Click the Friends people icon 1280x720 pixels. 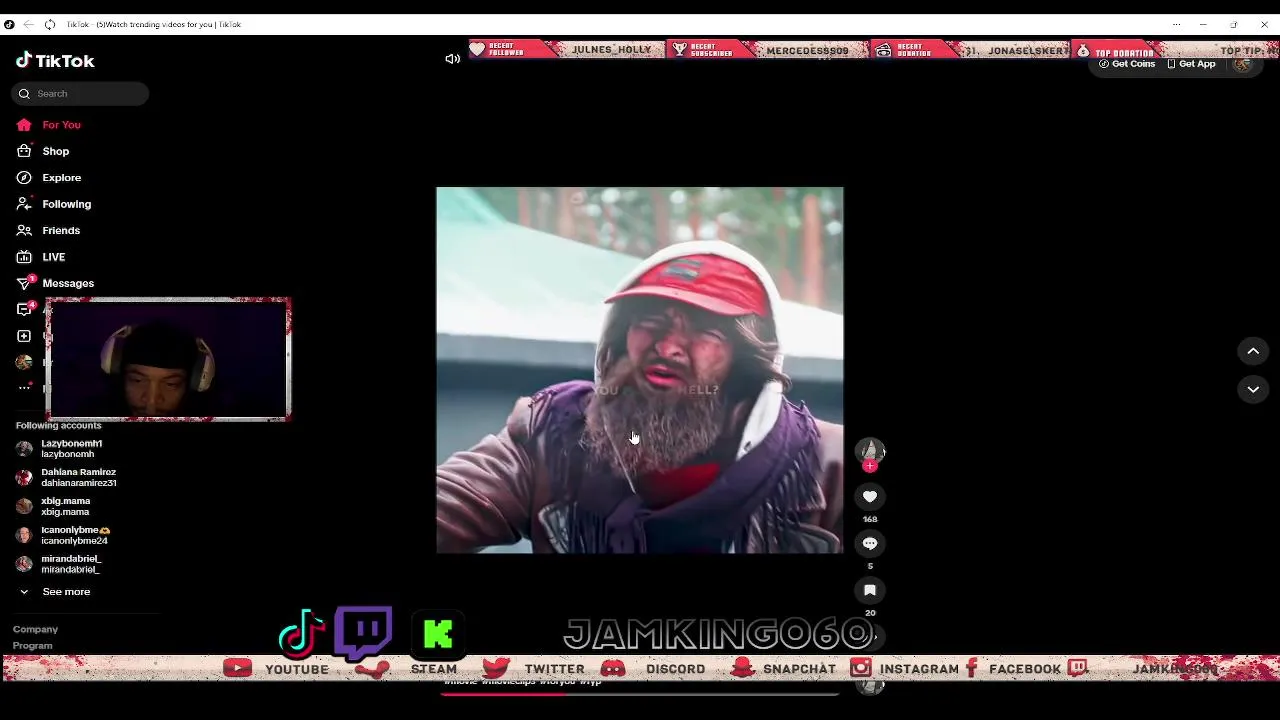(x=24, y=231)
